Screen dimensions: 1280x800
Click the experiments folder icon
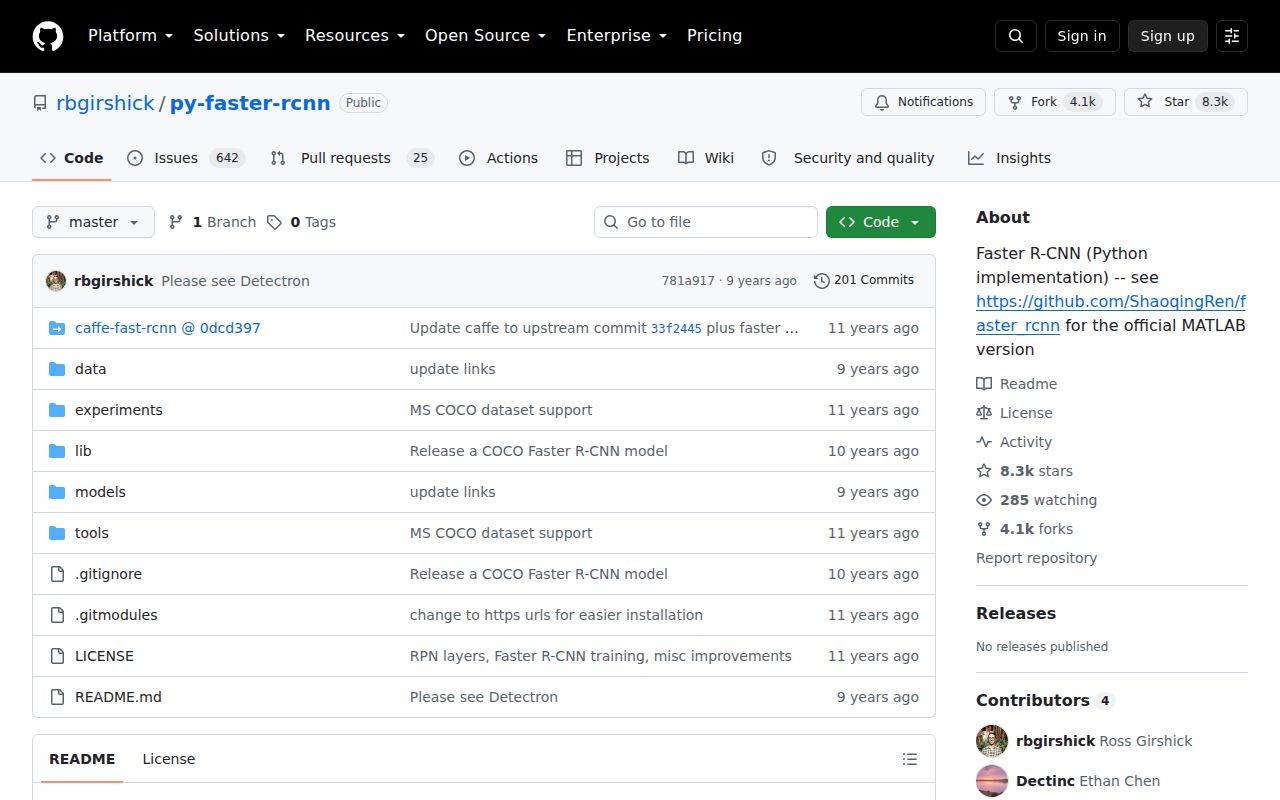click(57, 410)
